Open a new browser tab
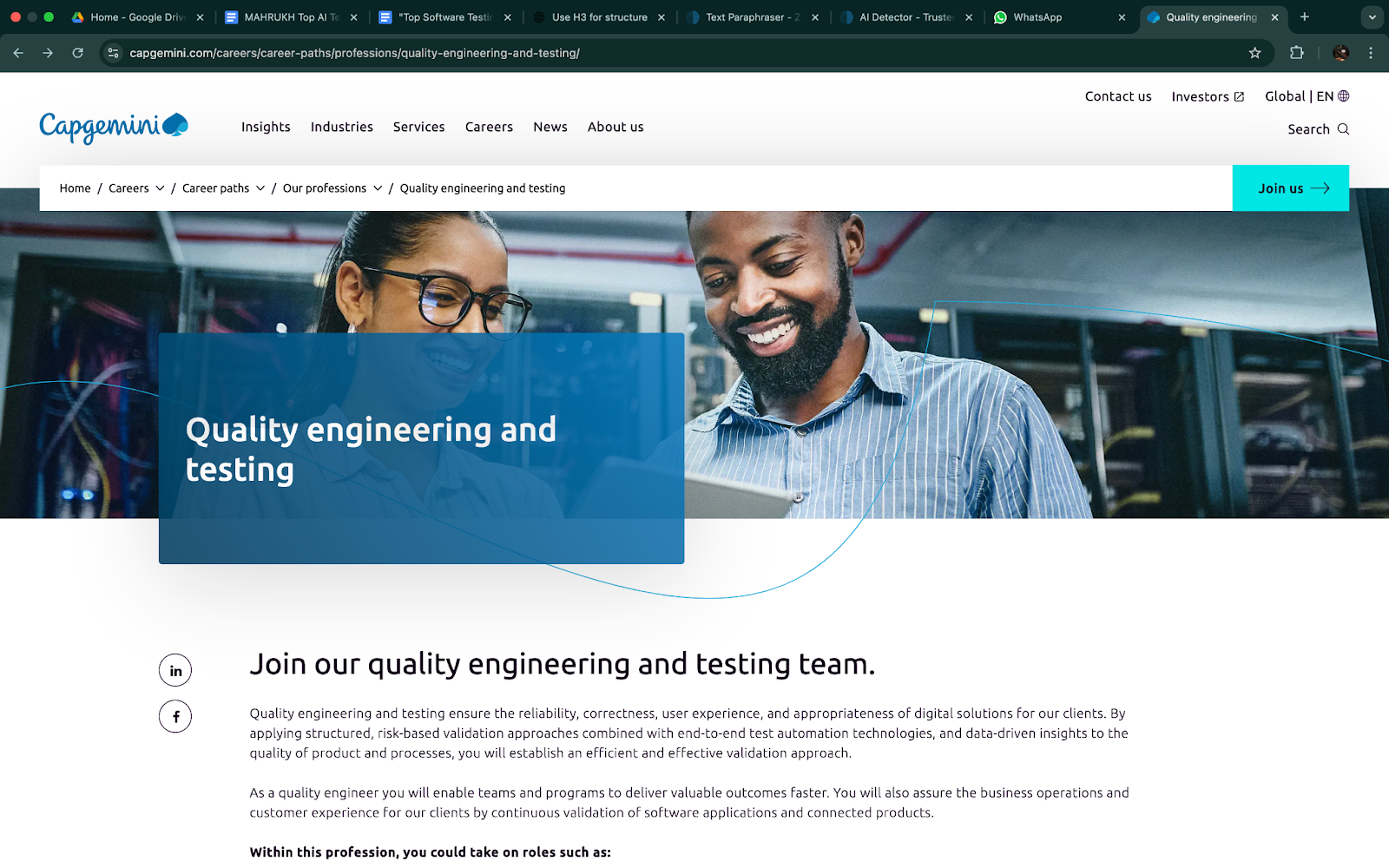Image resolution: width=1389 pixels, height=868 pixels. pos(1304,17)
